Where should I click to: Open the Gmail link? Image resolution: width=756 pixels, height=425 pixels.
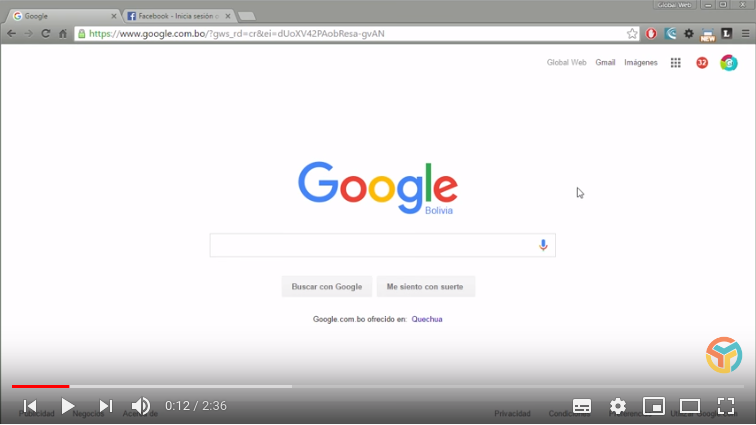click(x=605, y=62)
